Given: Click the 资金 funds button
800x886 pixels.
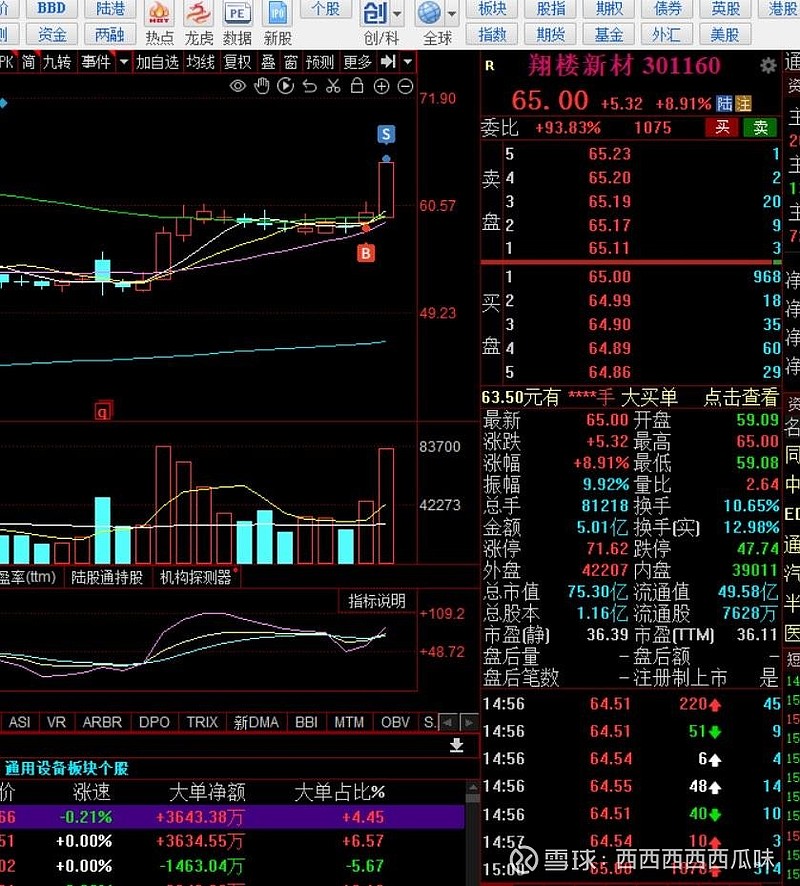Looking at the screenshot, I should point(51,35).
